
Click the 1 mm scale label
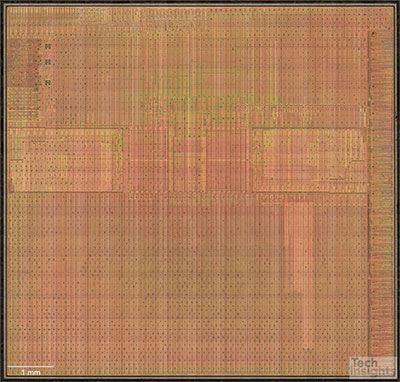tap(31, 372)
